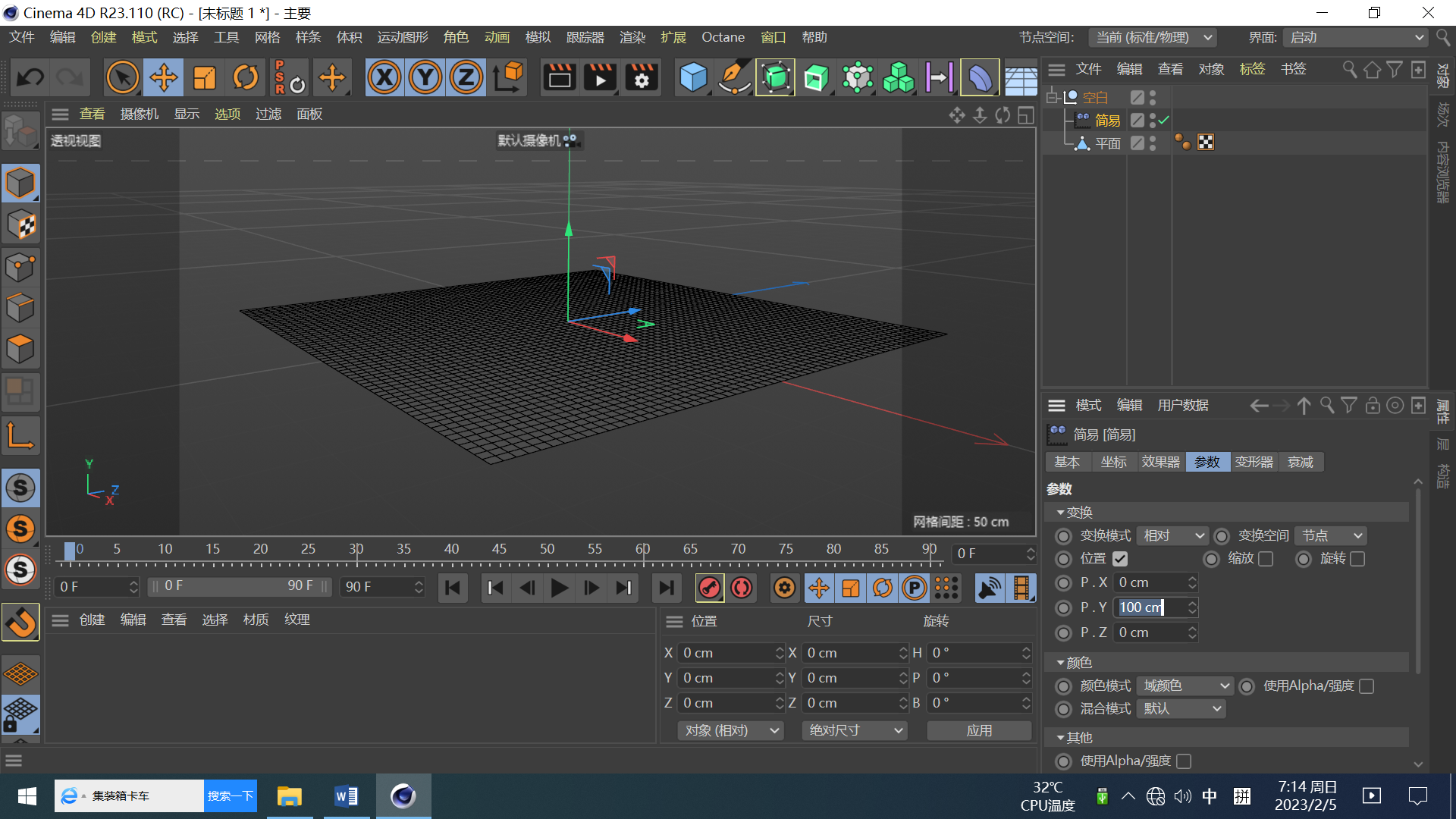Click the Undo arrow

(30, 77)
